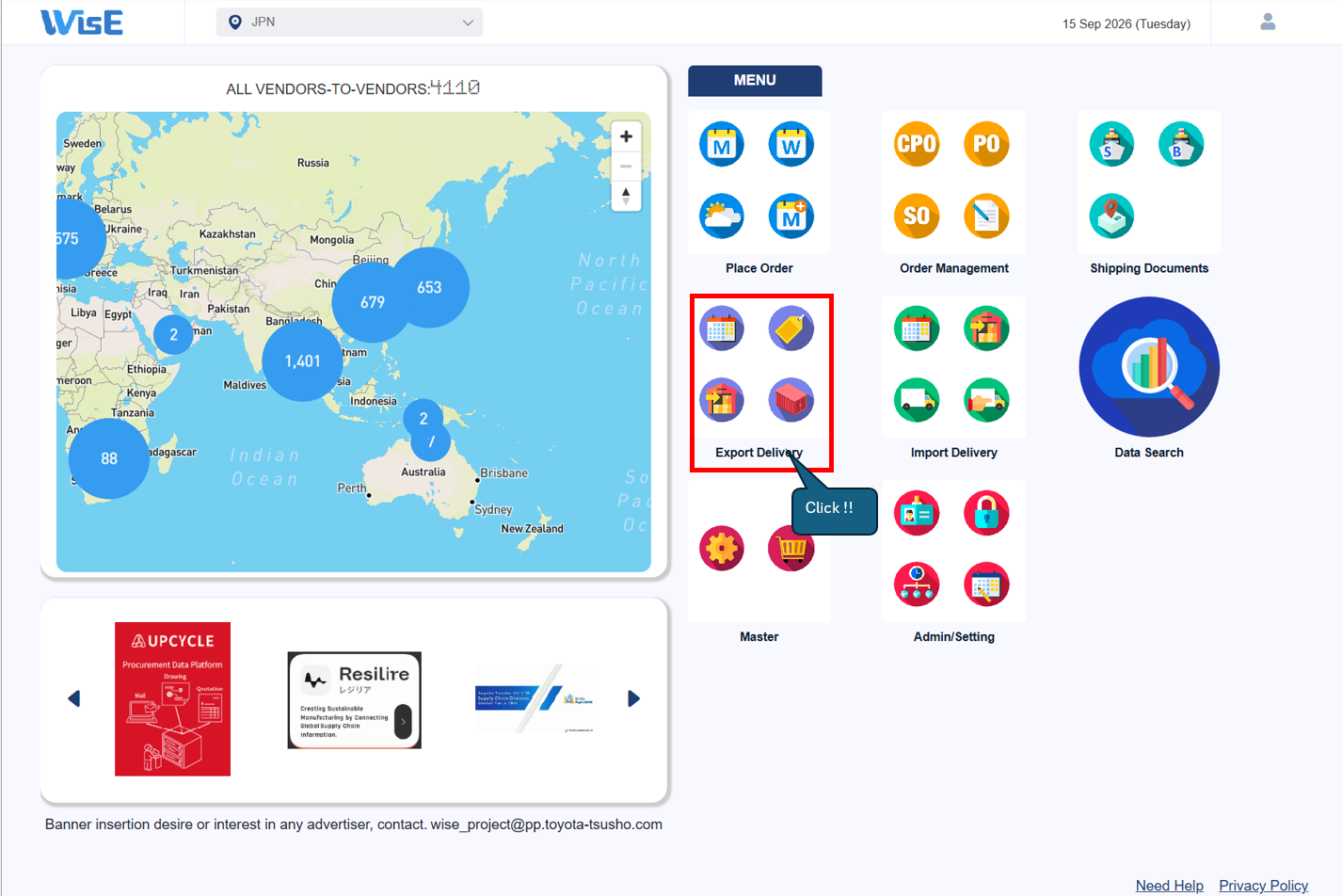Open the user profile icon
The width and height of the screenshot is (1342, 896).
pyautogui.click(x=1268, y=22)
